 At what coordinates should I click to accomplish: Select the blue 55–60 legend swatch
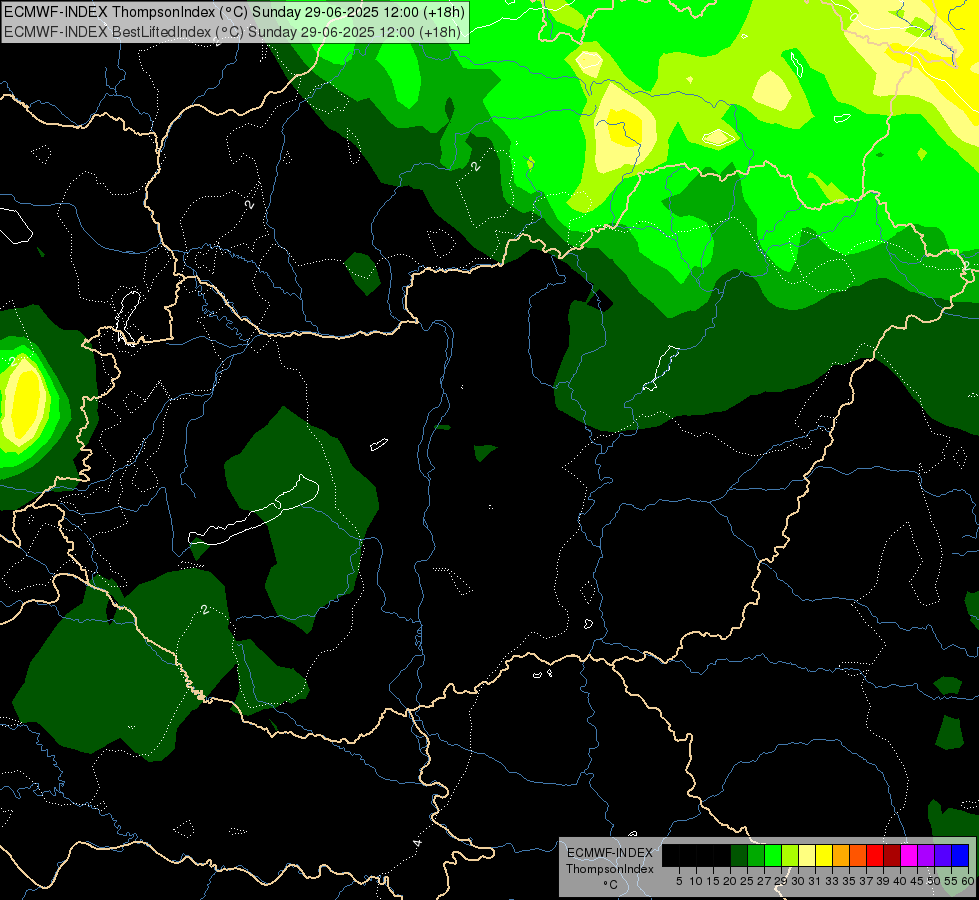pyautogui.click(x=960, y=855)
